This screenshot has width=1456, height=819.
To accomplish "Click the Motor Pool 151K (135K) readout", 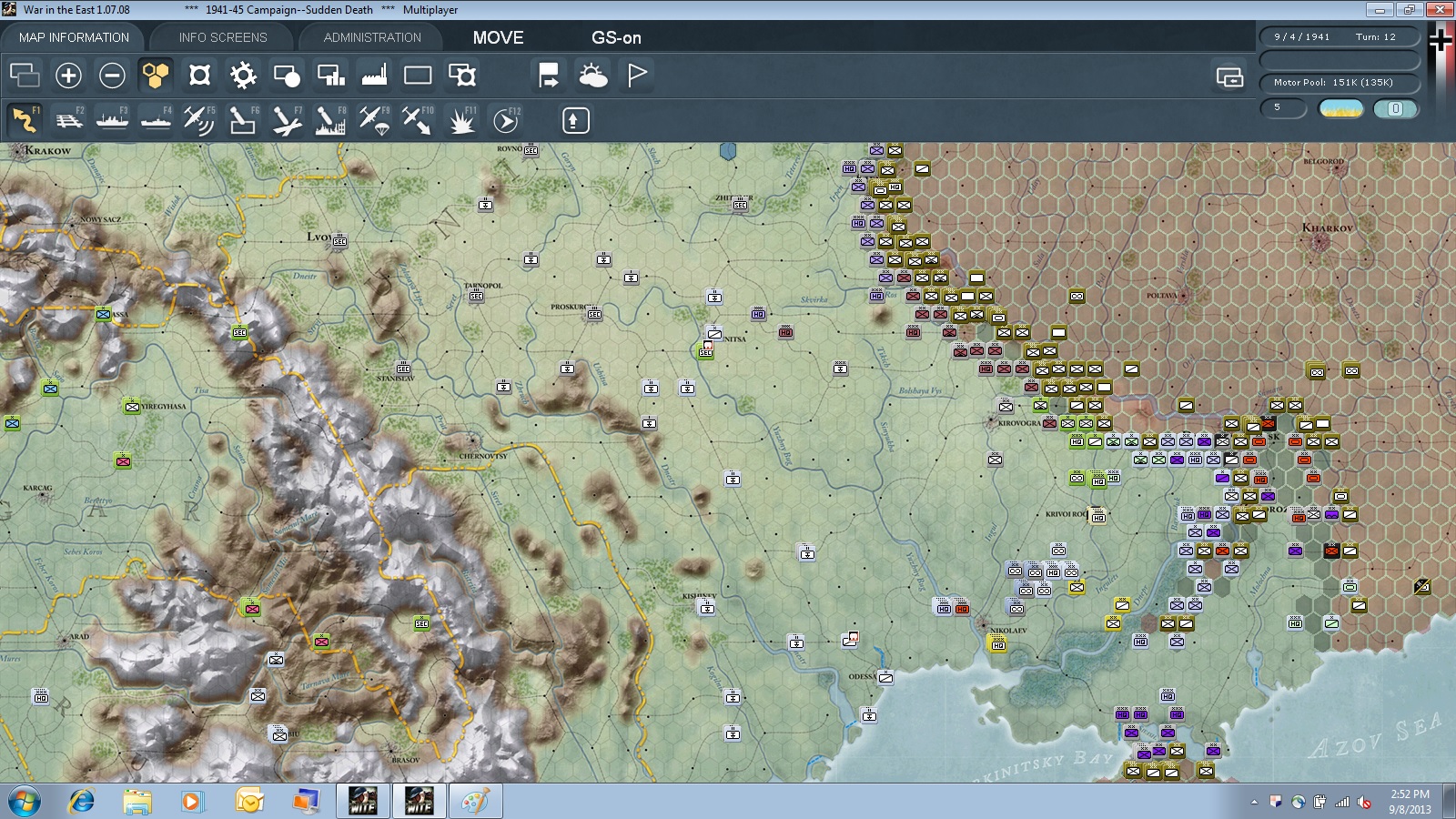I will tap(1340, 82).
